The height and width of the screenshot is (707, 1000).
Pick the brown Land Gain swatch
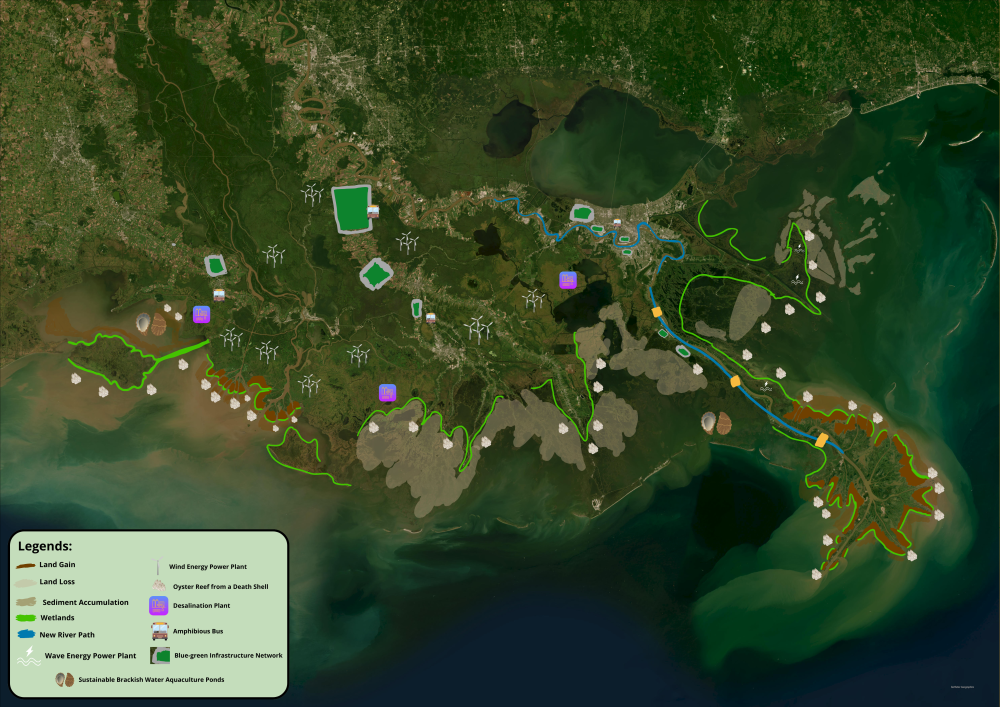[26, 565]
